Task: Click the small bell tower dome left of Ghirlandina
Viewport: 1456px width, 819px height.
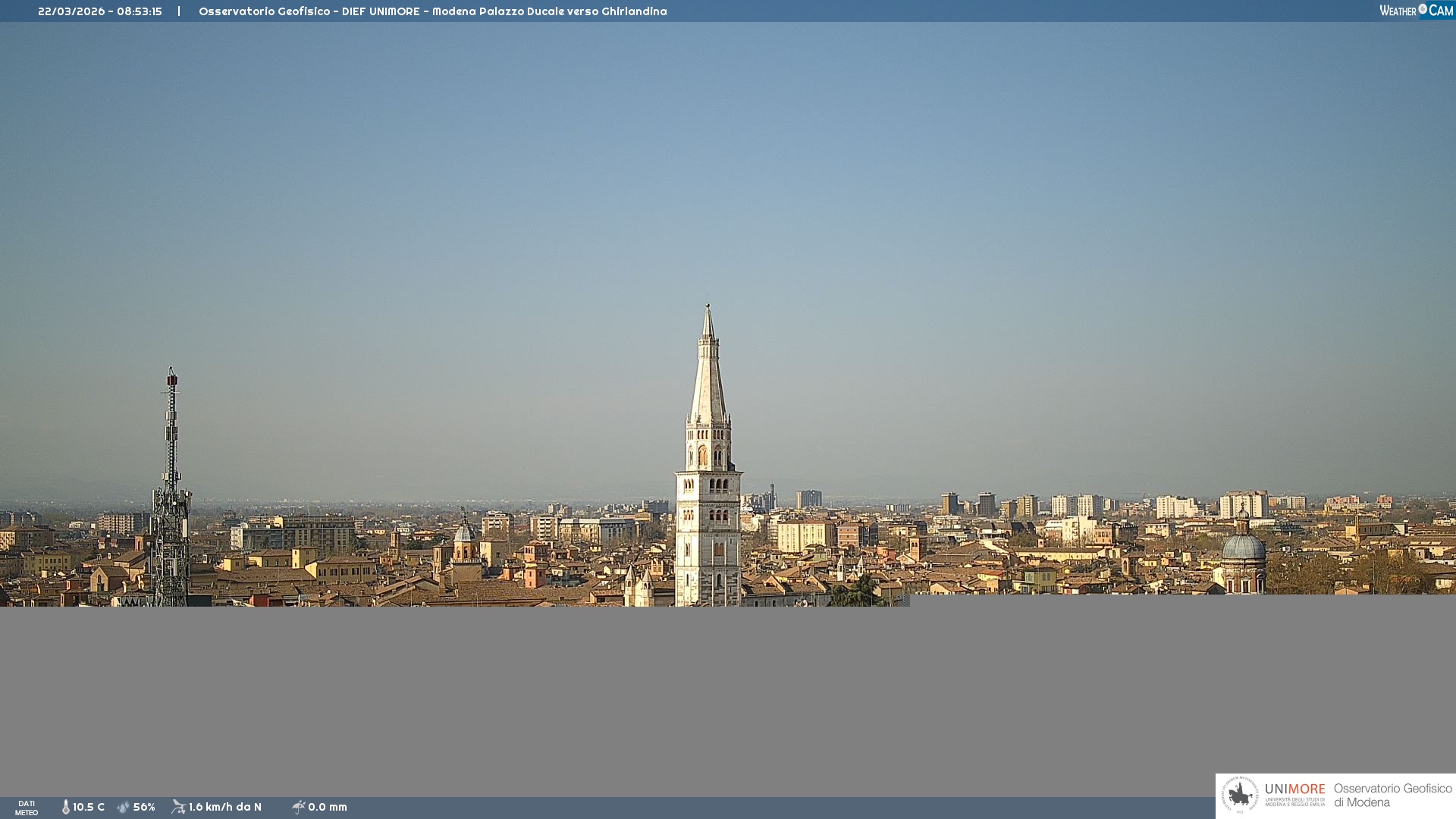Action: pyautogui.click(x=465, y=533)
